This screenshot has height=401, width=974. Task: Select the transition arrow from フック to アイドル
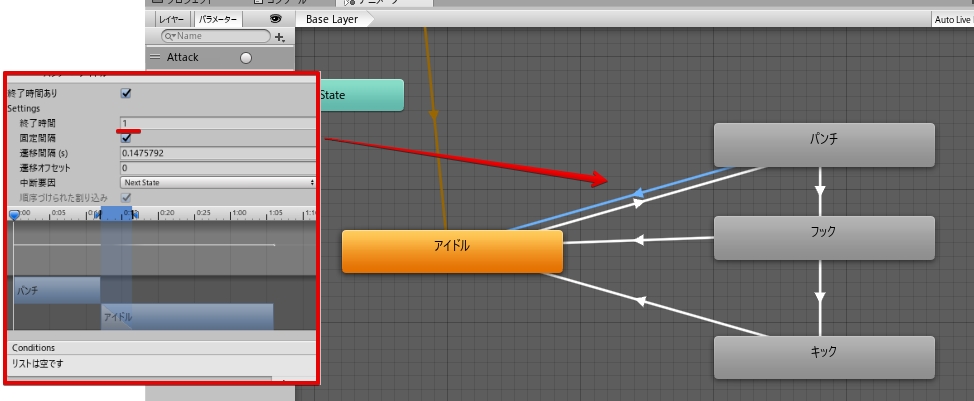coord(638,240)
